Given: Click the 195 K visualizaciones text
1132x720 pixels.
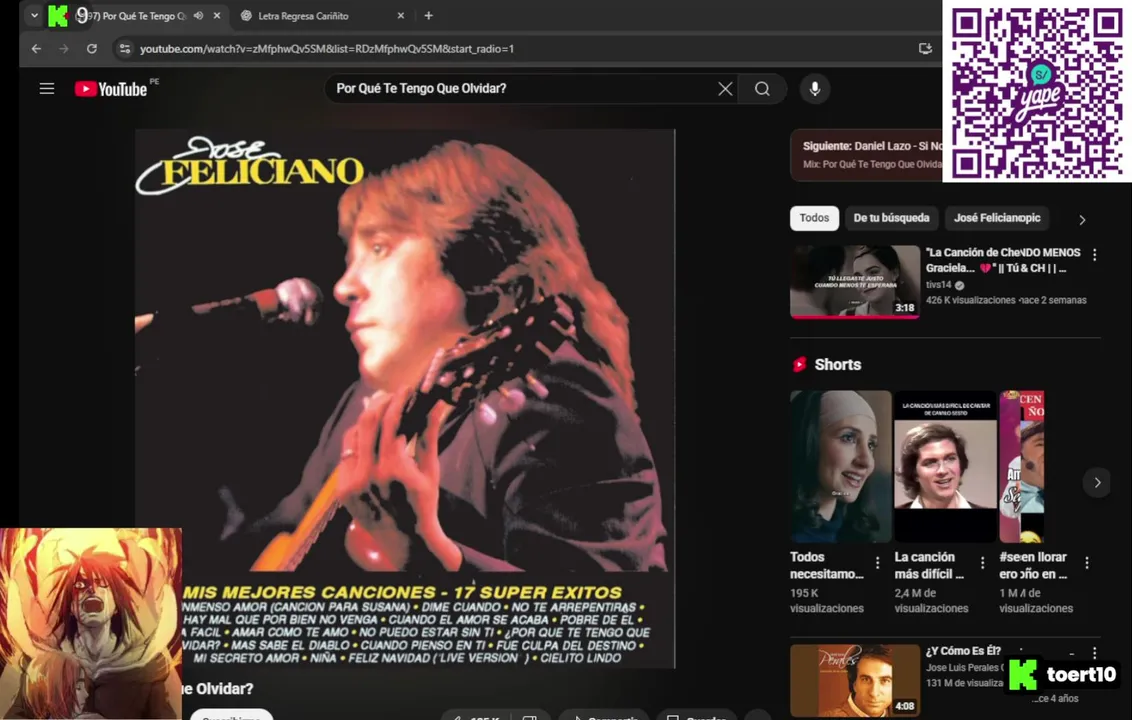Looking at the screenshot, I should (x=827, y=601).
